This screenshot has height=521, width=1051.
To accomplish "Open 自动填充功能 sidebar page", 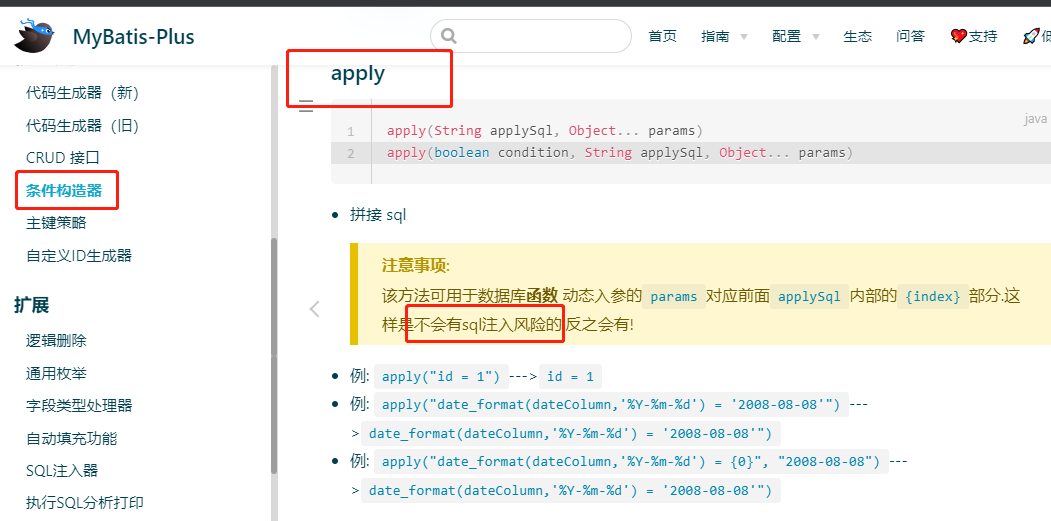I will tap(72, 439).
